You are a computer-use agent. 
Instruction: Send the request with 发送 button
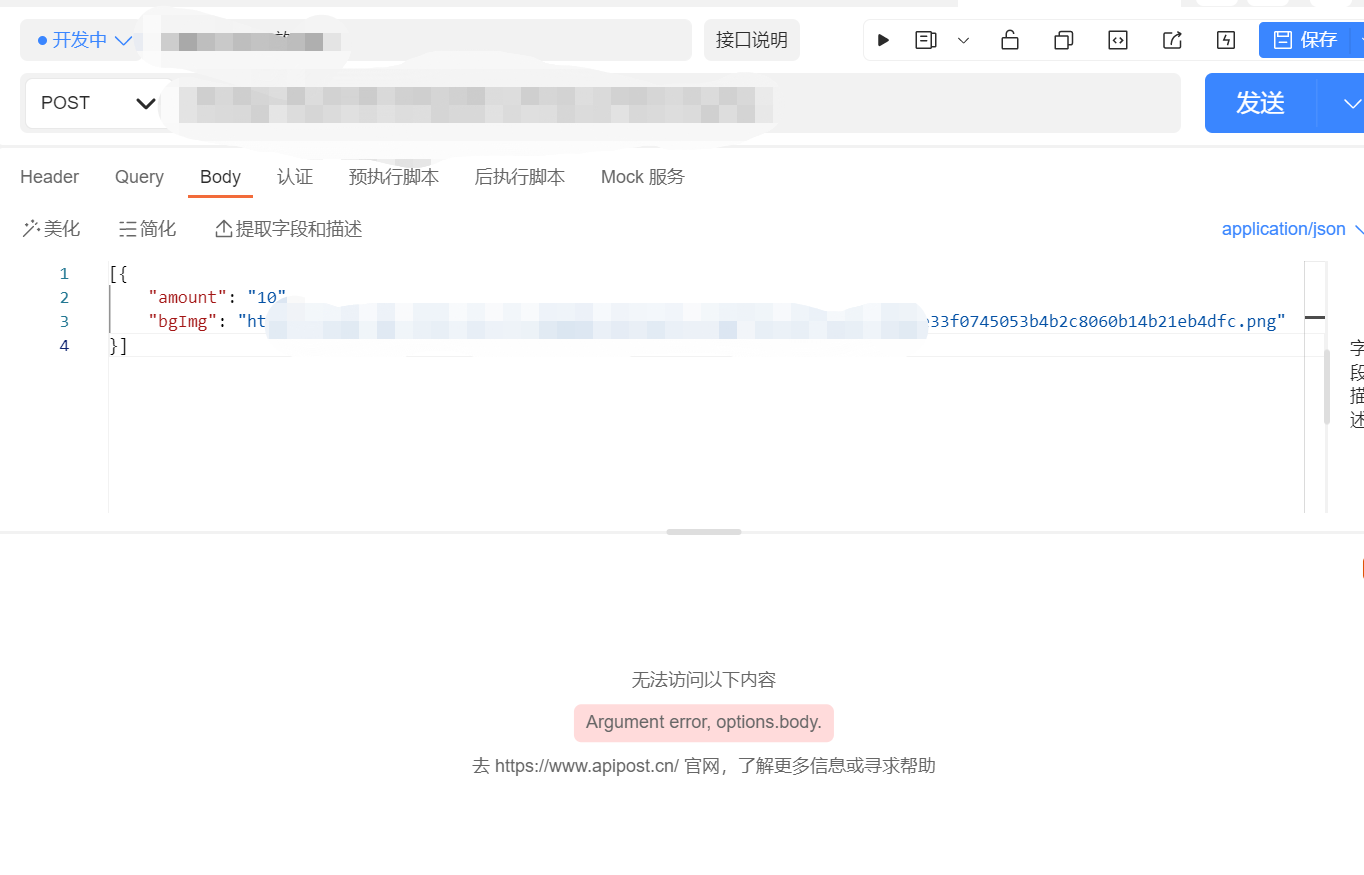[x=1260, y=103]
